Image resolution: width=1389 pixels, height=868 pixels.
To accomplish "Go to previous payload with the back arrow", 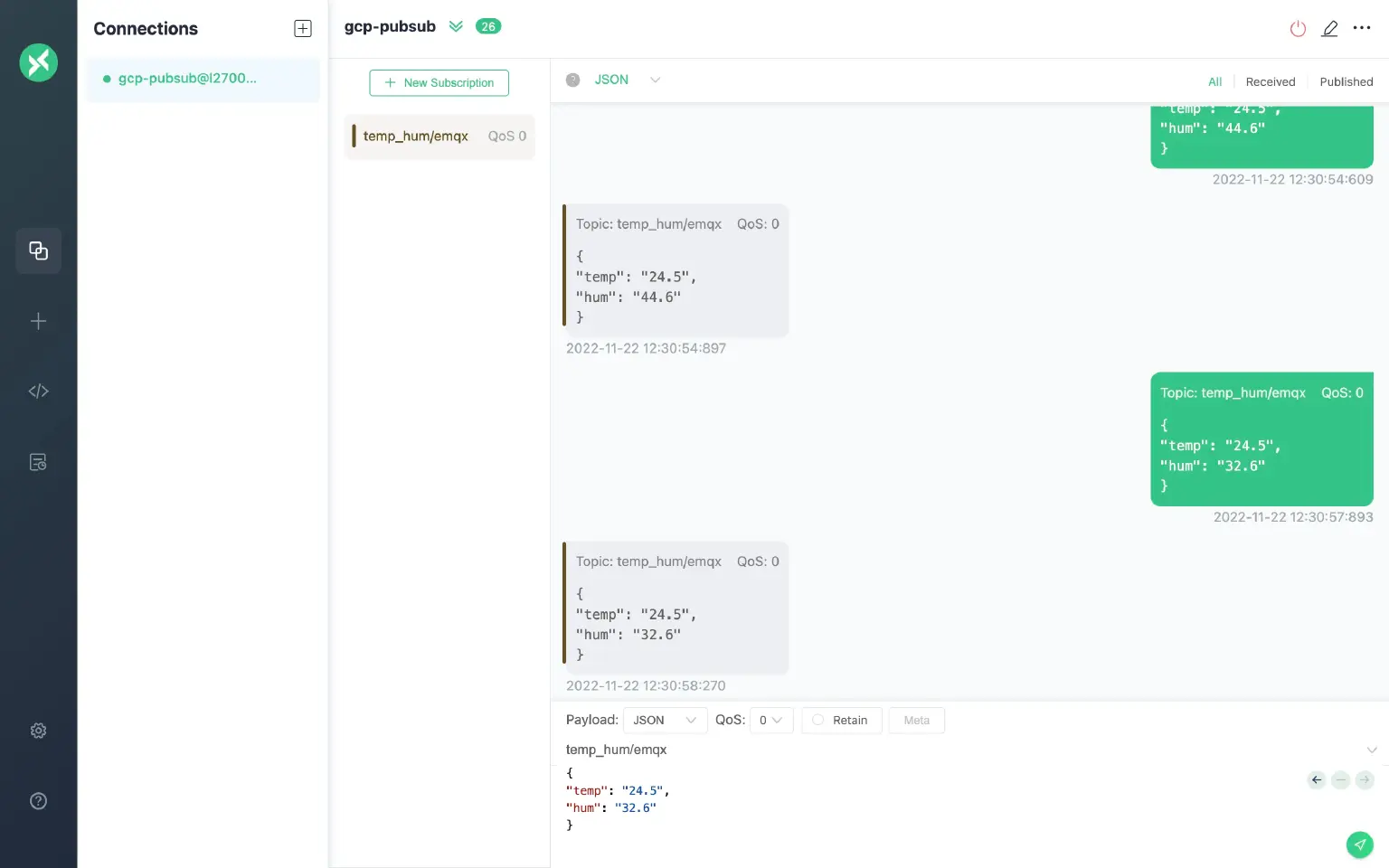I will point(1317,779).
